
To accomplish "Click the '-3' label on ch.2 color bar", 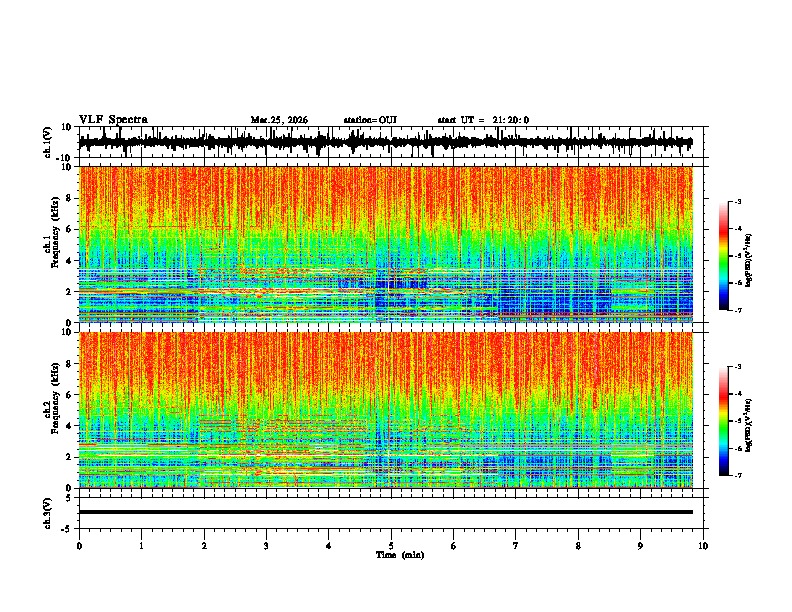I will point(738,367).
